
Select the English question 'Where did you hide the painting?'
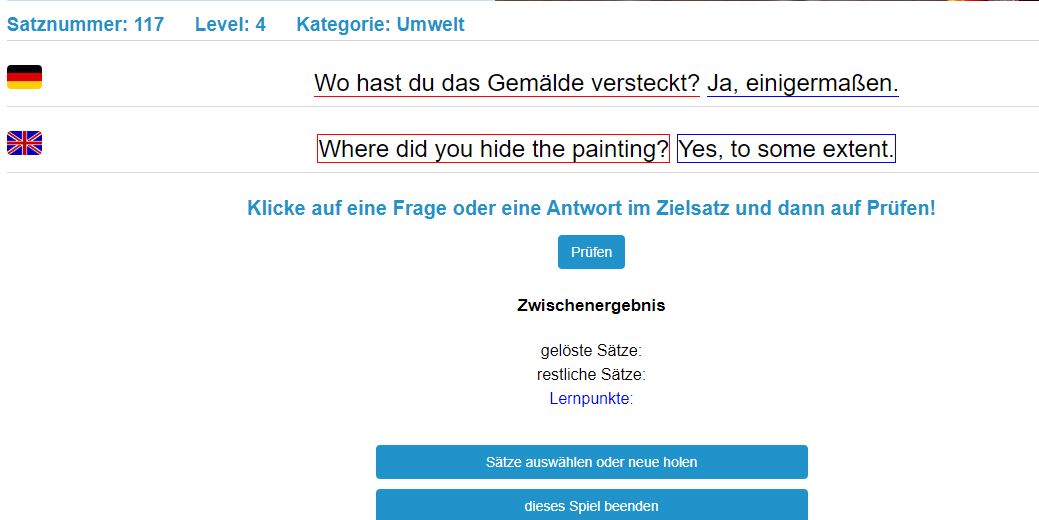pos(493,149)
